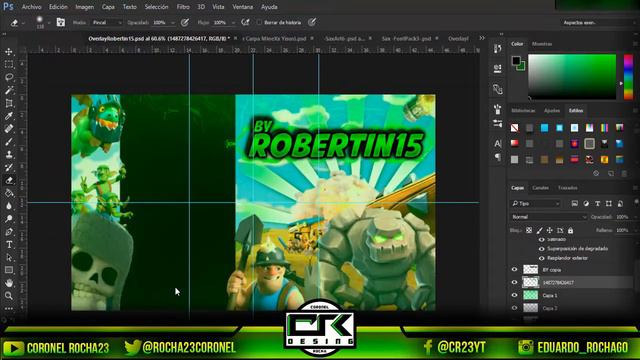Select the Dodge tool
Image resolution: width=640 pixels, height=360 pixels.
(9, 219)
